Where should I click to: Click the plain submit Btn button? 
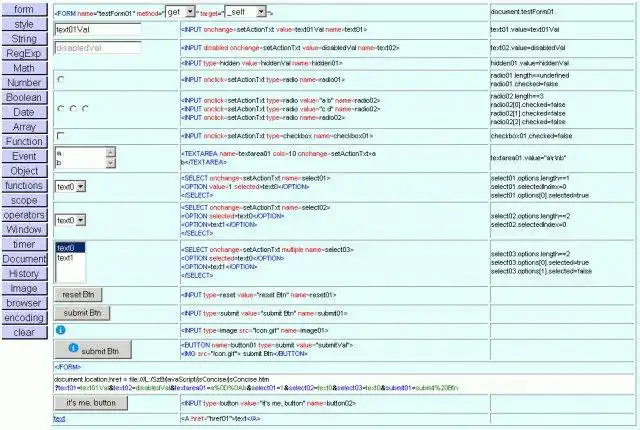point(82,313)
